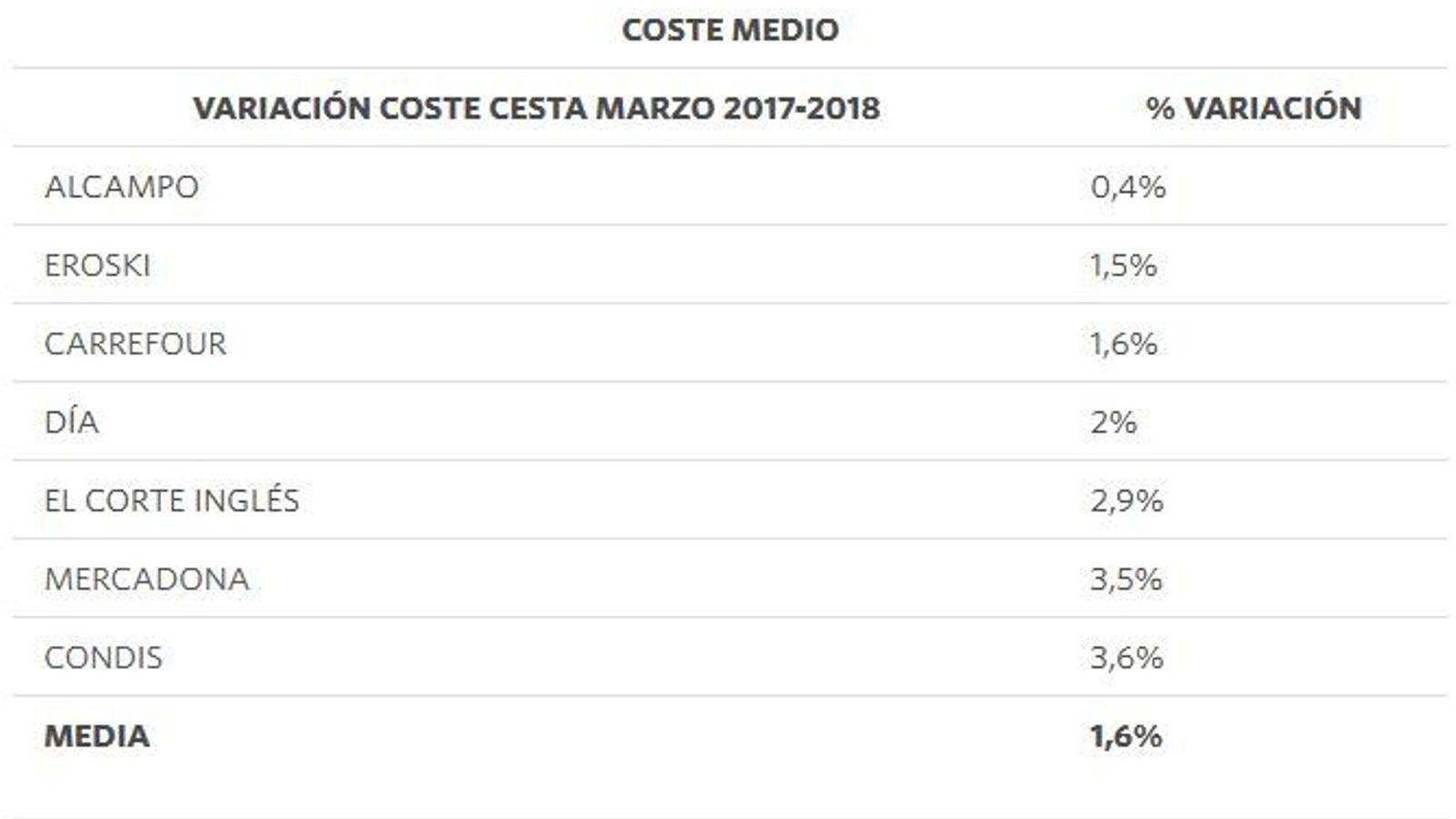Select the 1,5% variation value
The height and width of the screenshot is (819, 1456).
[x=1123, y=266]
